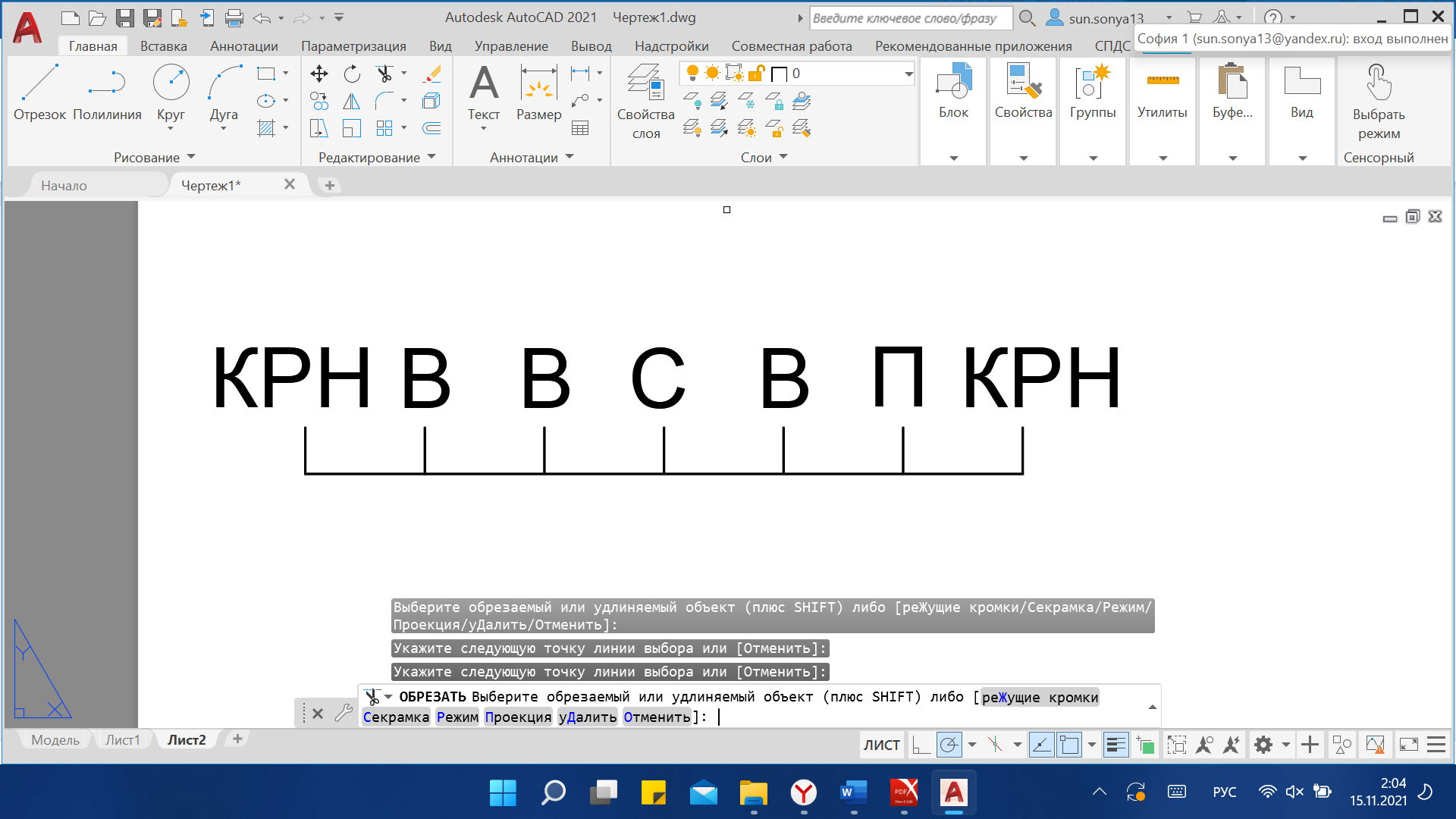Click the Mirror tool icon

point(352,101)
